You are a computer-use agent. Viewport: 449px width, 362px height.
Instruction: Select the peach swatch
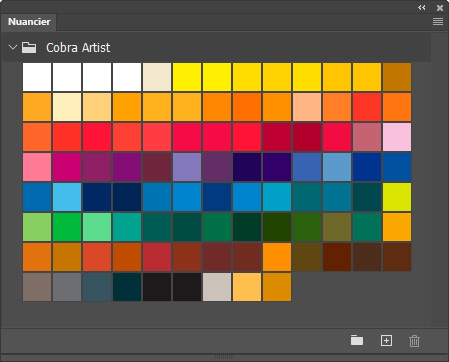click(x=307, y=107)
